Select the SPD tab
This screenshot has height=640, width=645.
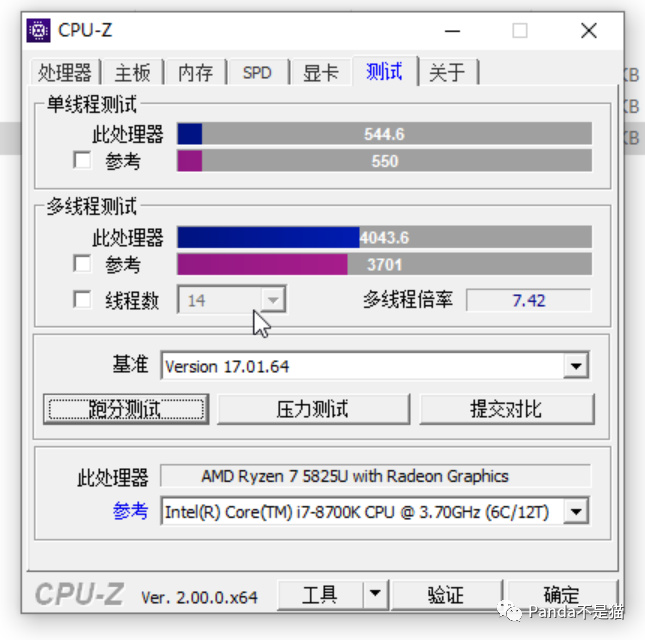[x=258, y=73]
